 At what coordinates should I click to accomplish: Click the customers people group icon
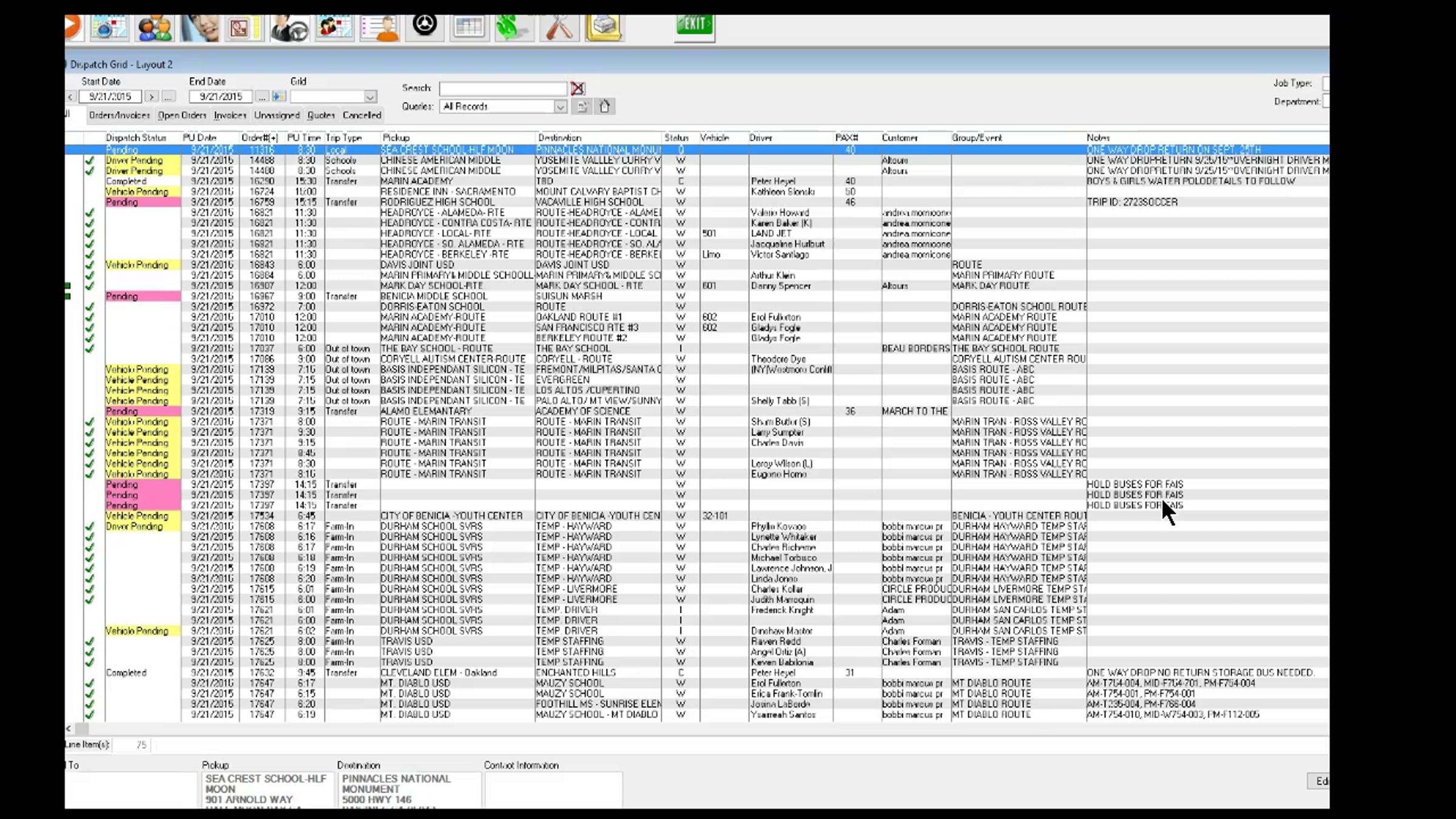(154, 28)
